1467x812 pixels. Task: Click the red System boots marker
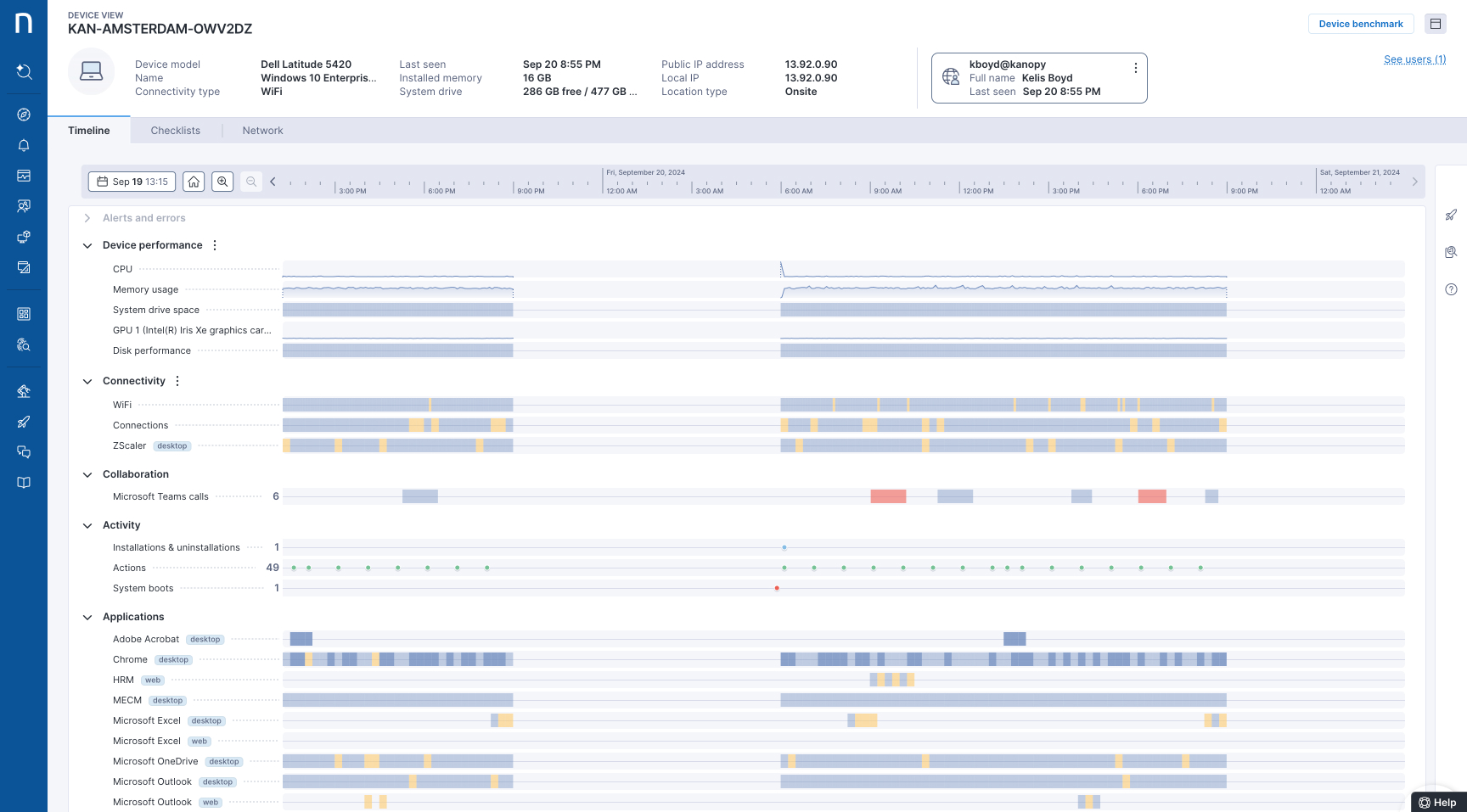777,588
